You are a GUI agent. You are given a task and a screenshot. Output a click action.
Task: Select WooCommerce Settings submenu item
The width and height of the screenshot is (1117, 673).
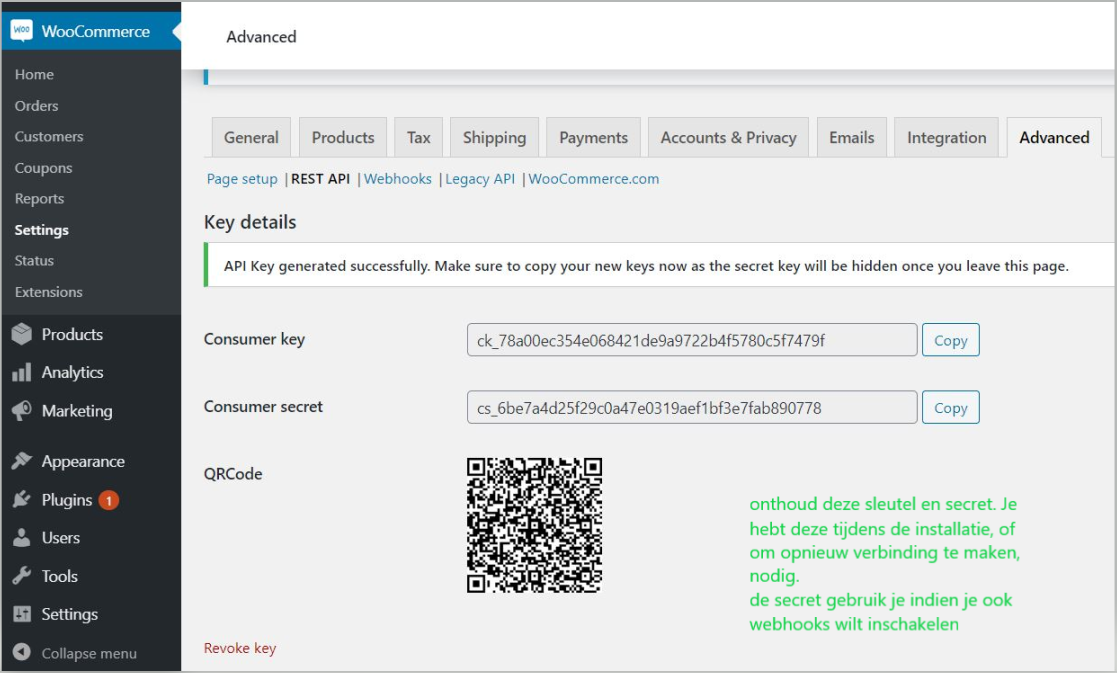pos(41,230)
